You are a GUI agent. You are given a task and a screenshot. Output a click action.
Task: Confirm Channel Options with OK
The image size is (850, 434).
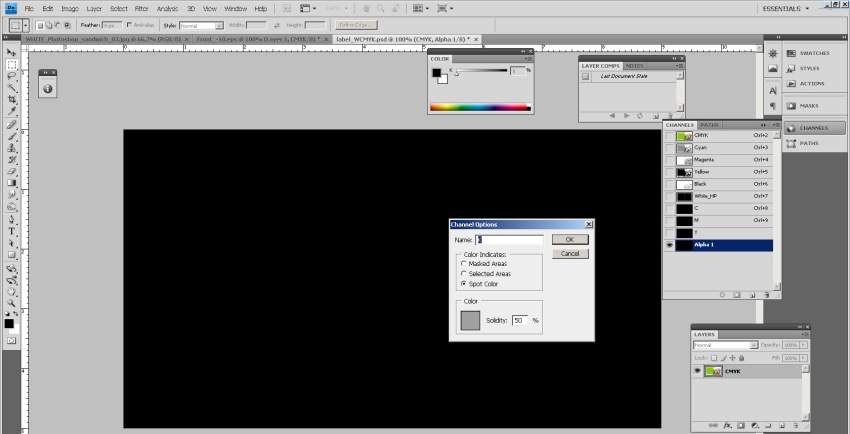570,239
